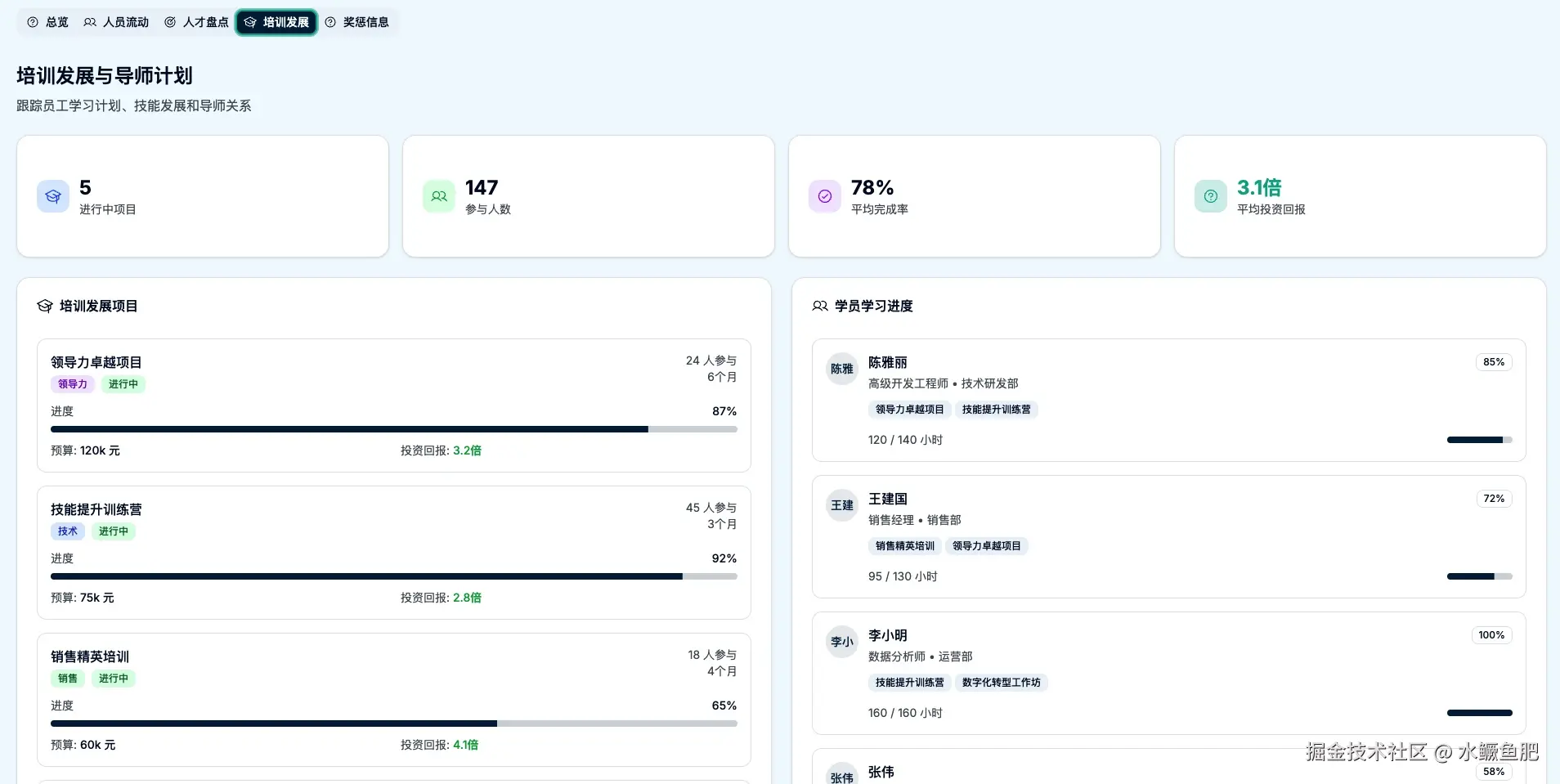Click the 销售精英培训 tag under 王建国
Screen dimensions: 1560x784
coord(904,546)
